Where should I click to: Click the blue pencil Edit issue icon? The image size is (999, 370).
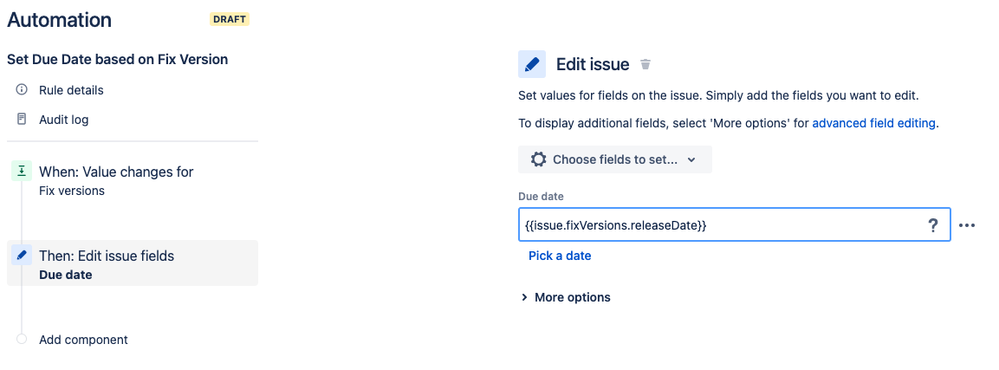(x=531, y=64)
